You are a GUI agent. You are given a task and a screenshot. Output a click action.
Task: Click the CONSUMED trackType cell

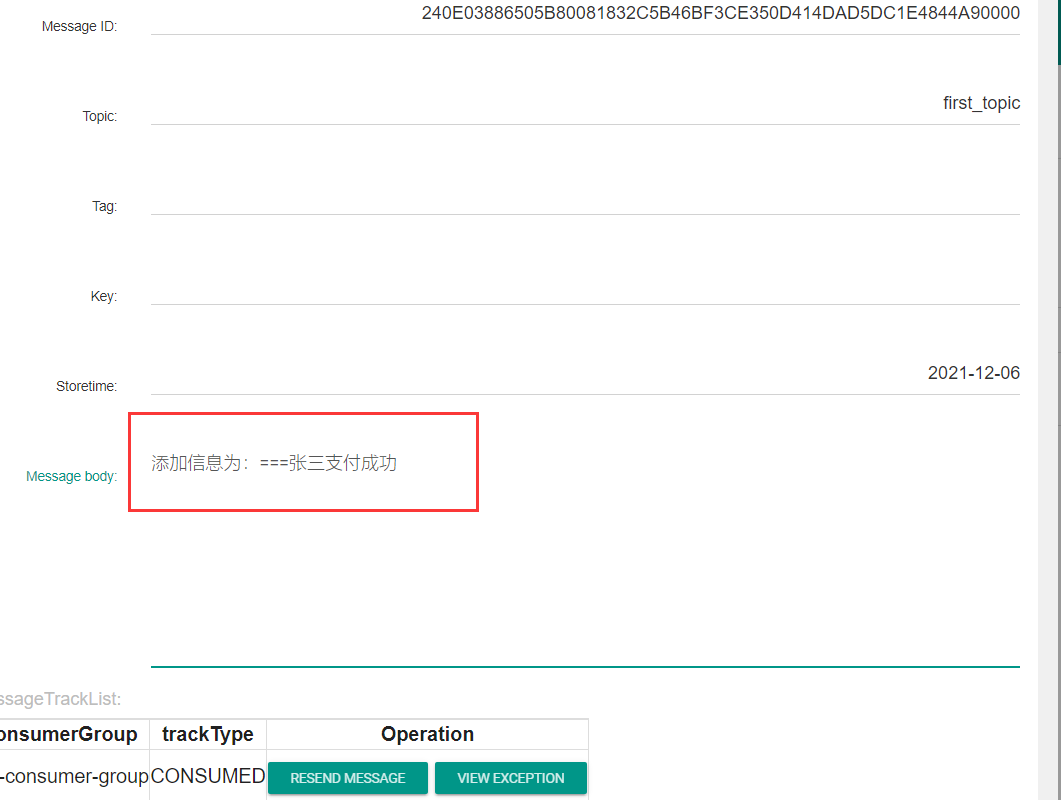tap(208, 776)
